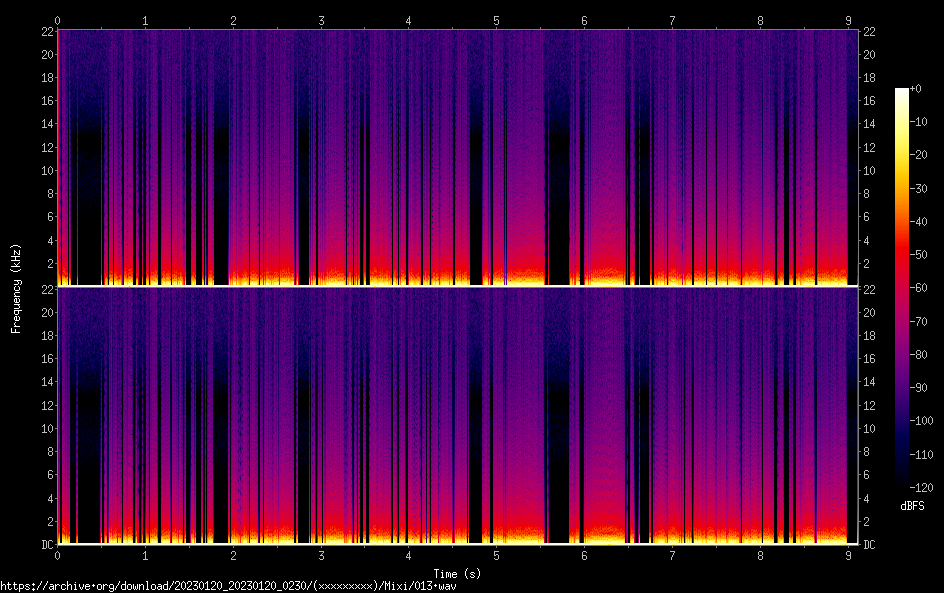Click the 3 second tick on the top time axis
Screen dimensions: 944x593
pos(321,20)
